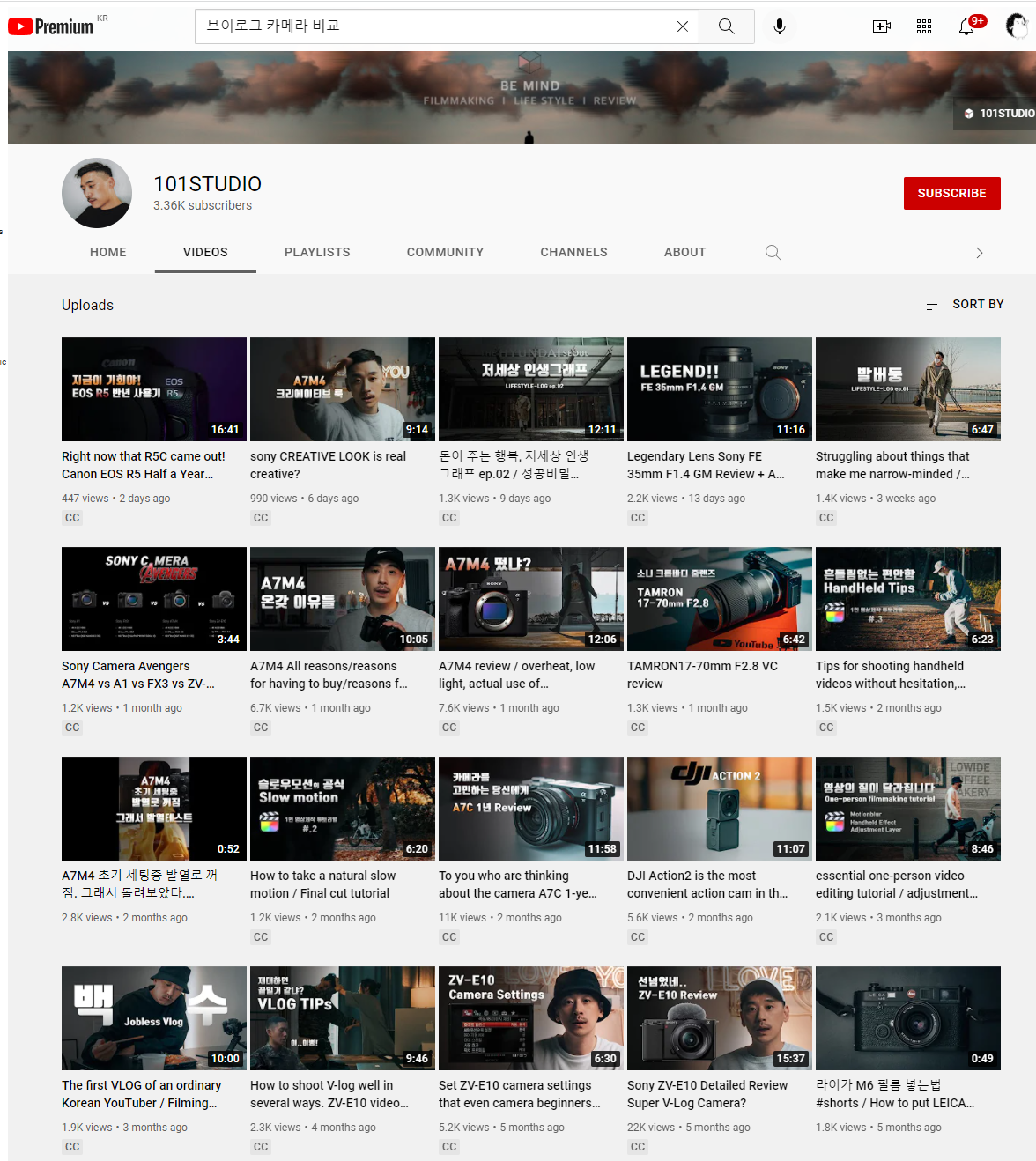Subscribe to the 101STUDIO channel
The width and height of the screenshot is (1036, 1161).
click(951, 193)
